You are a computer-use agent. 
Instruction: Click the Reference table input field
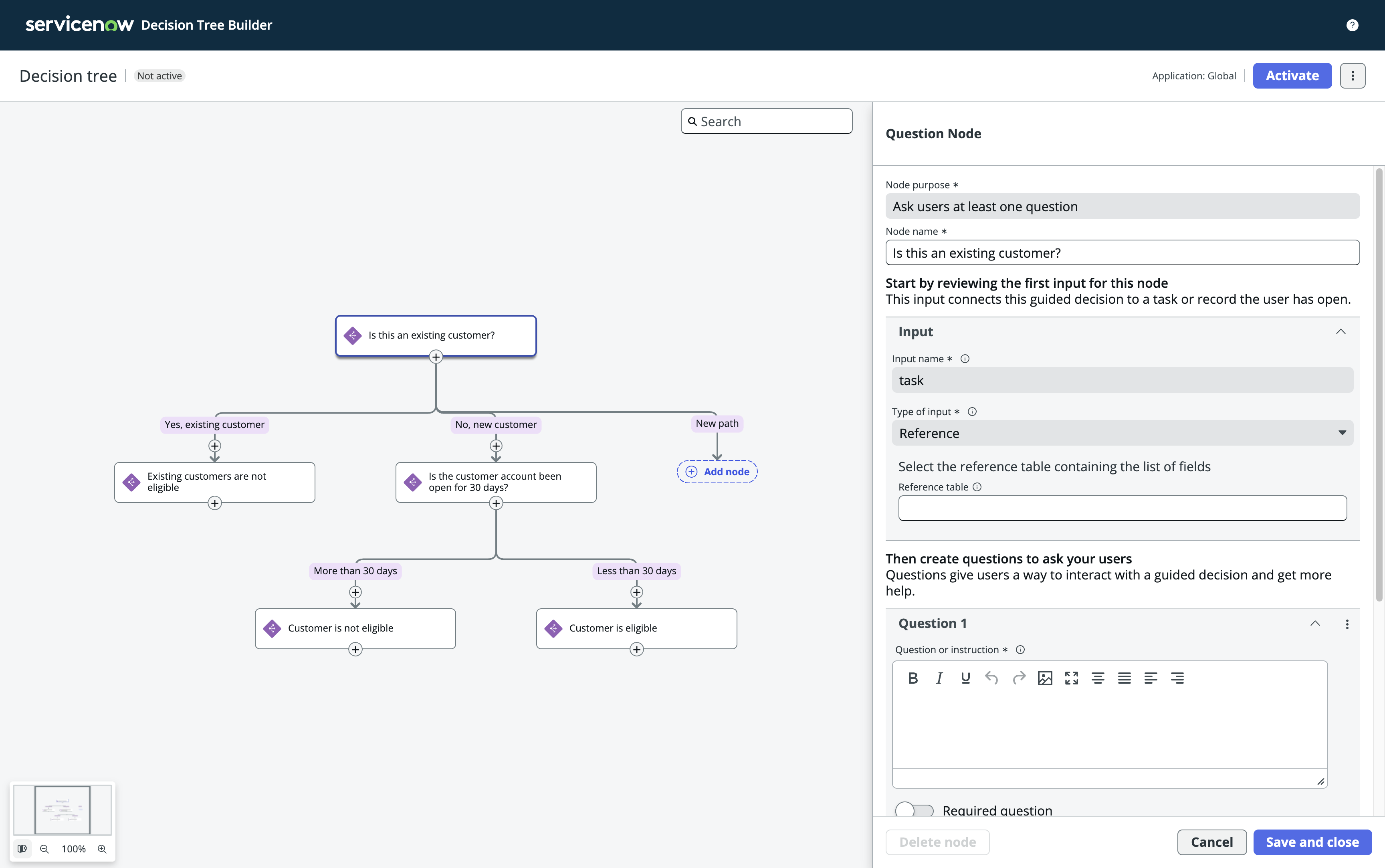[x=1122, y=508]
